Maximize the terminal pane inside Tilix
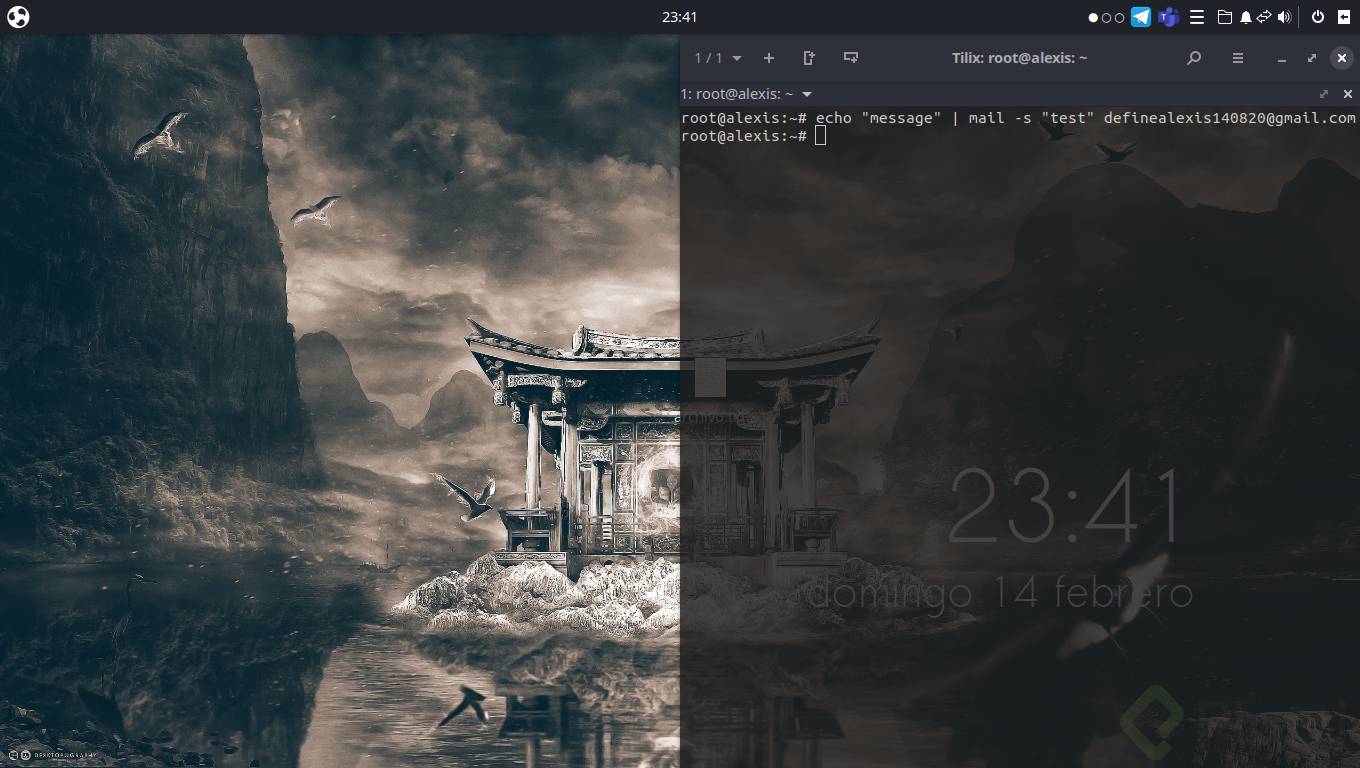Screen dimensions: 1360x768 click(x=1324, y=94)
